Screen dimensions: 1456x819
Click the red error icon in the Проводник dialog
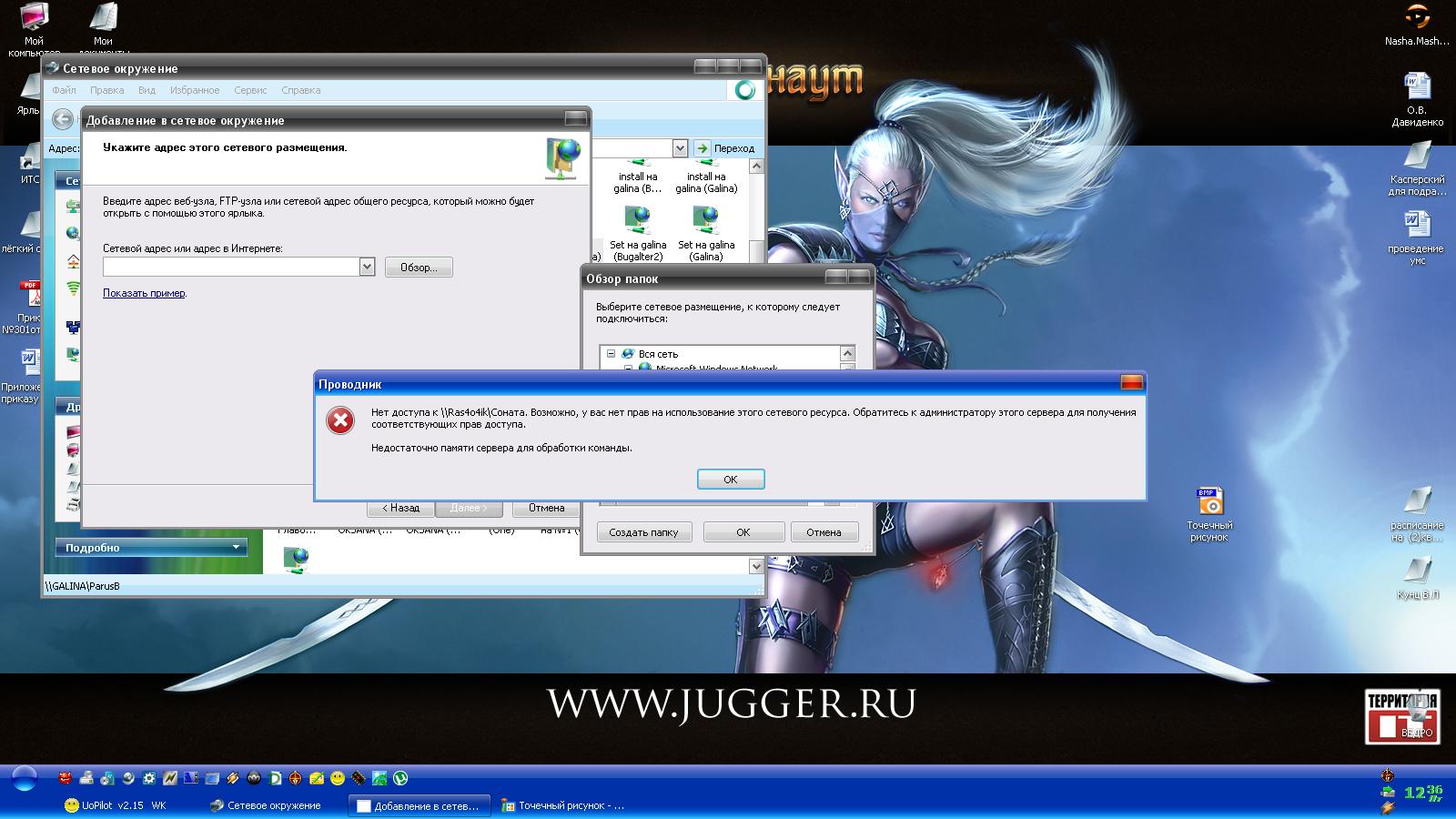pos(341,420)
